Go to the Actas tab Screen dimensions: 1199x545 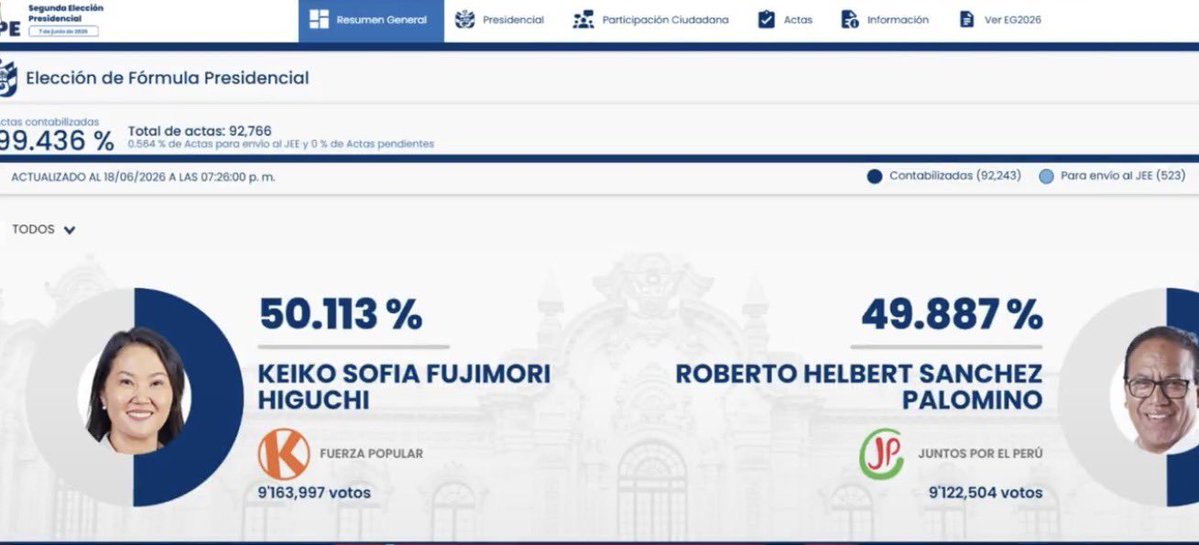pos(785,21)
